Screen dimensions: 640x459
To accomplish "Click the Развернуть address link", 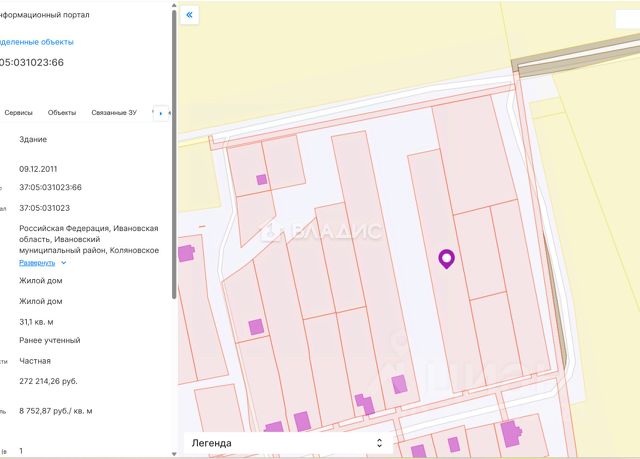I will [37, 263].
